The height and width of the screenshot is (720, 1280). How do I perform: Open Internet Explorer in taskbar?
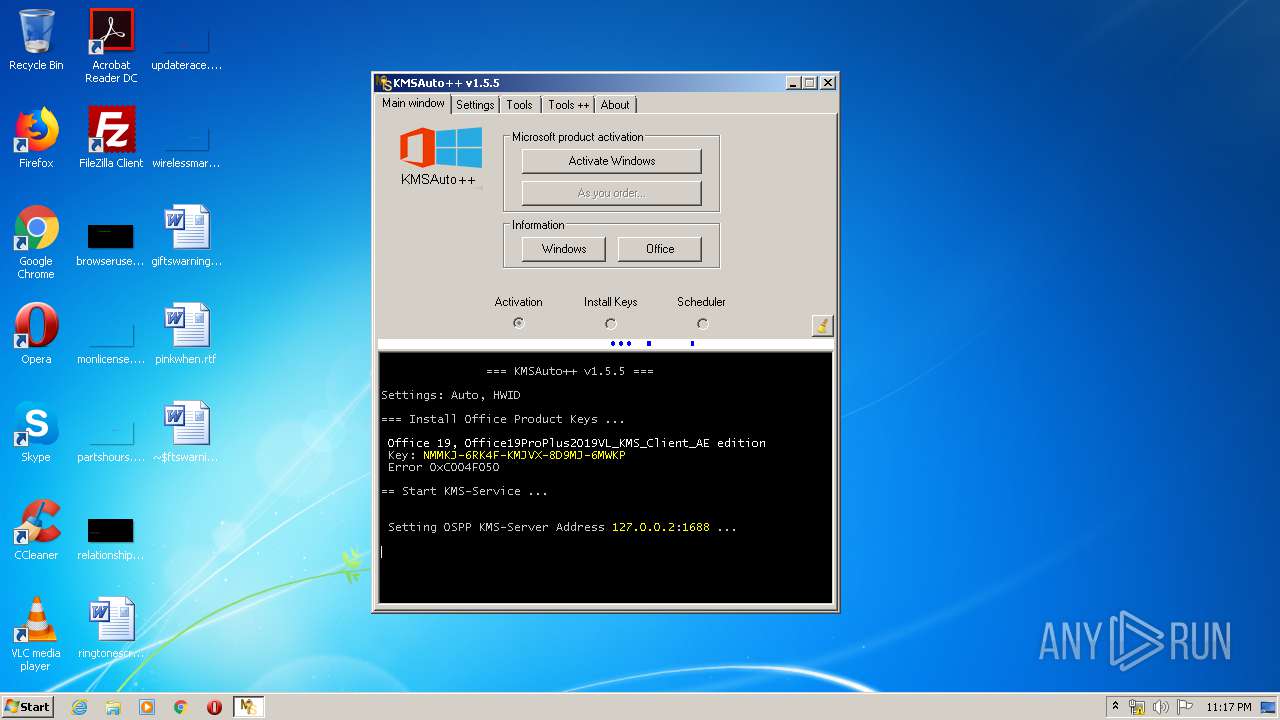pyautogui.click(x=79, y=707)
